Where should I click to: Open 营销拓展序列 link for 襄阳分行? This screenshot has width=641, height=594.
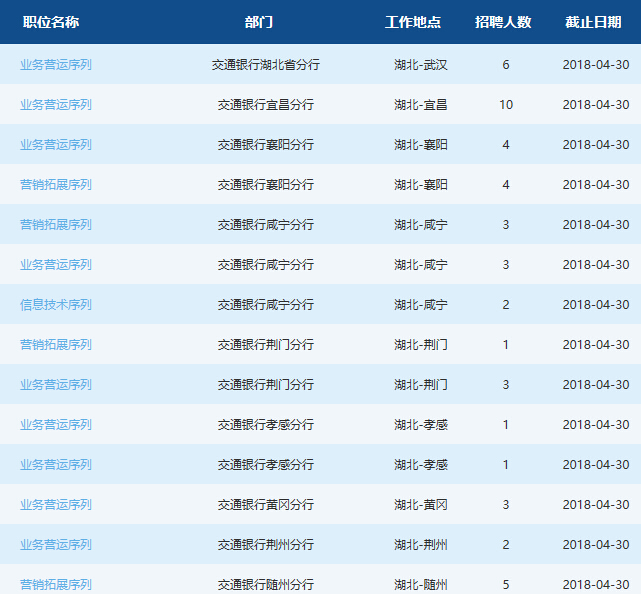(56, 185)
